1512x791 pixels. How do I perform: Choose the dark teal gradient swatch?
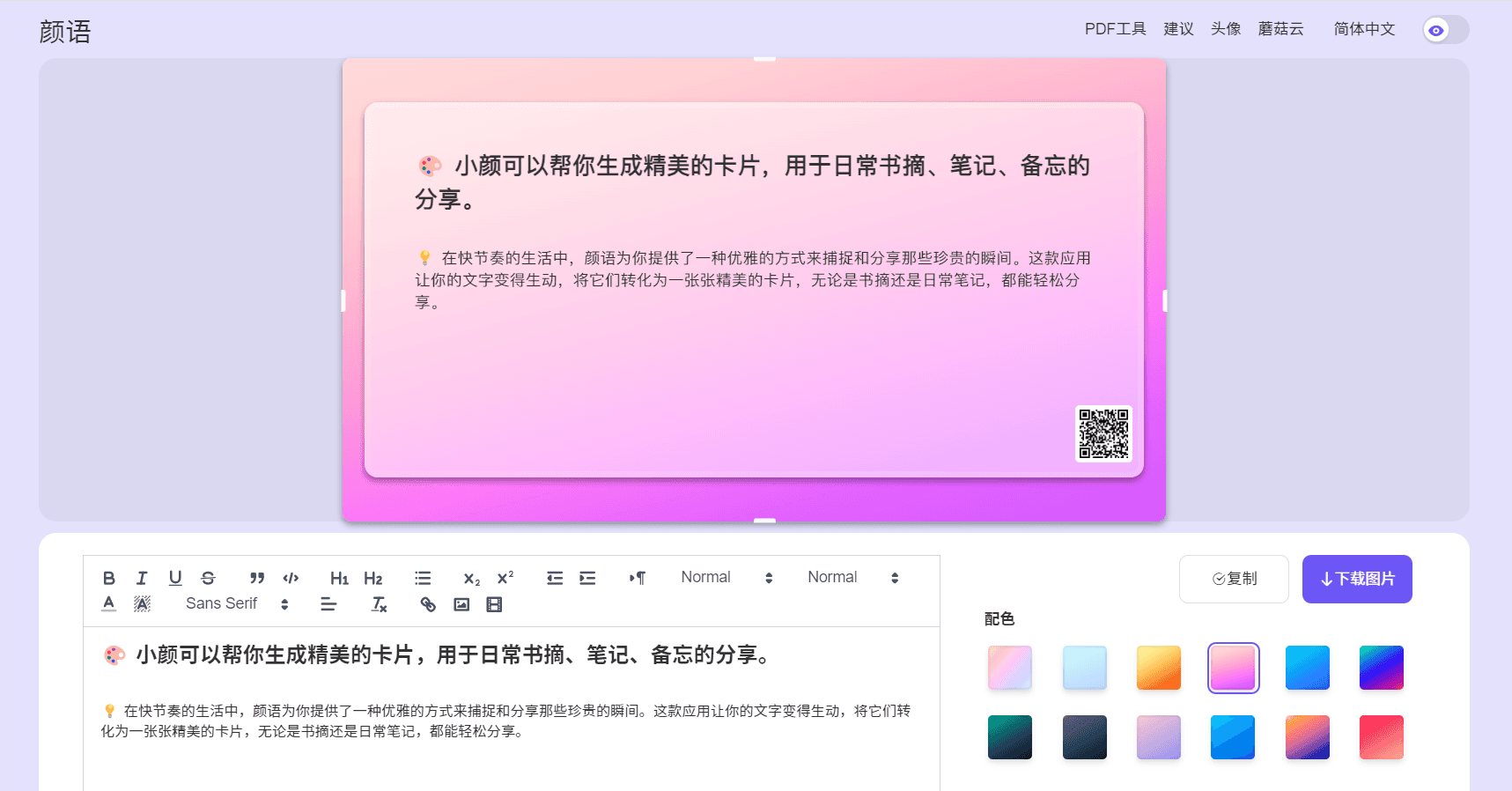[1010, 737]
